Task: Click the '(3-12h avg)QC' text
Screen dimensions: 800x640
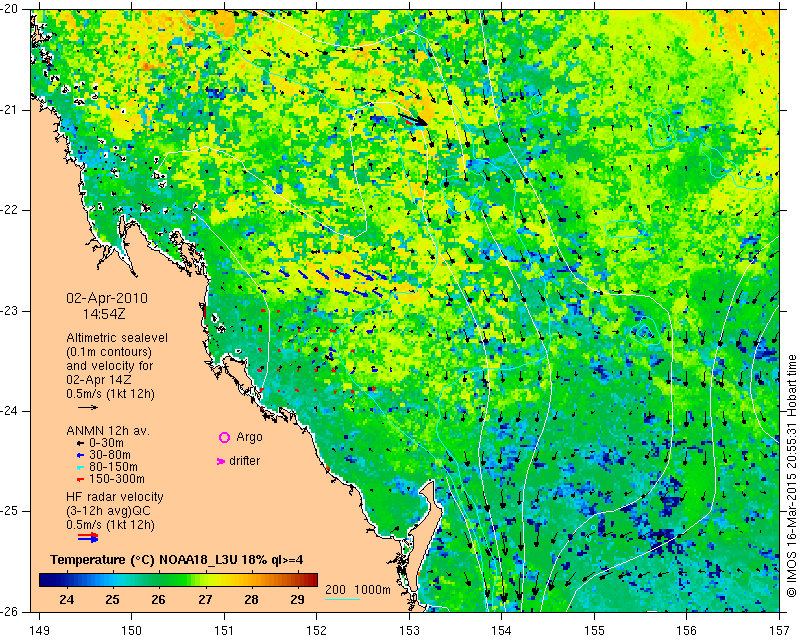Action: point(108,511)
